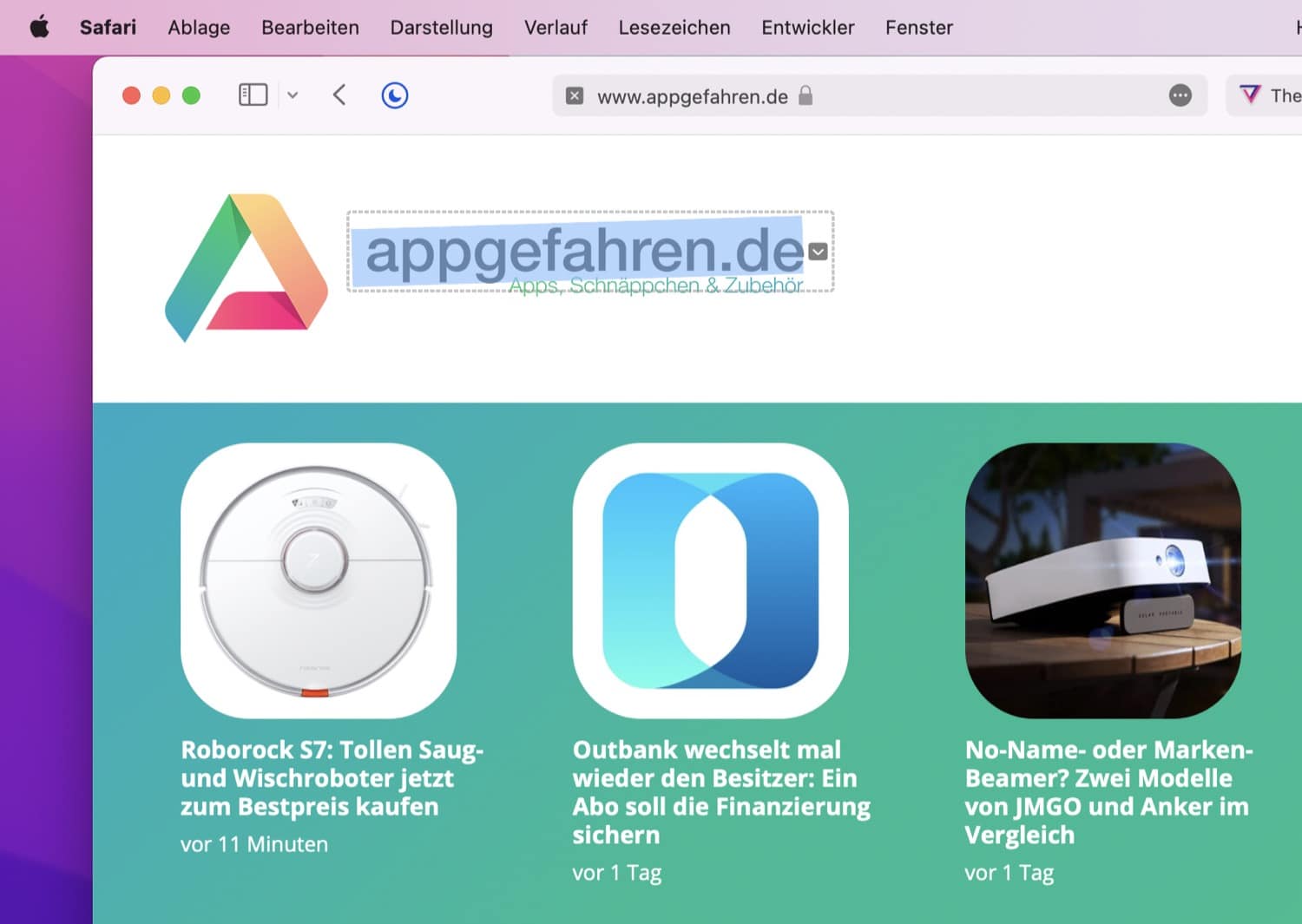Open the Lesezeichen menu
The image size is (1302, 924).
[x=674, y=28]
